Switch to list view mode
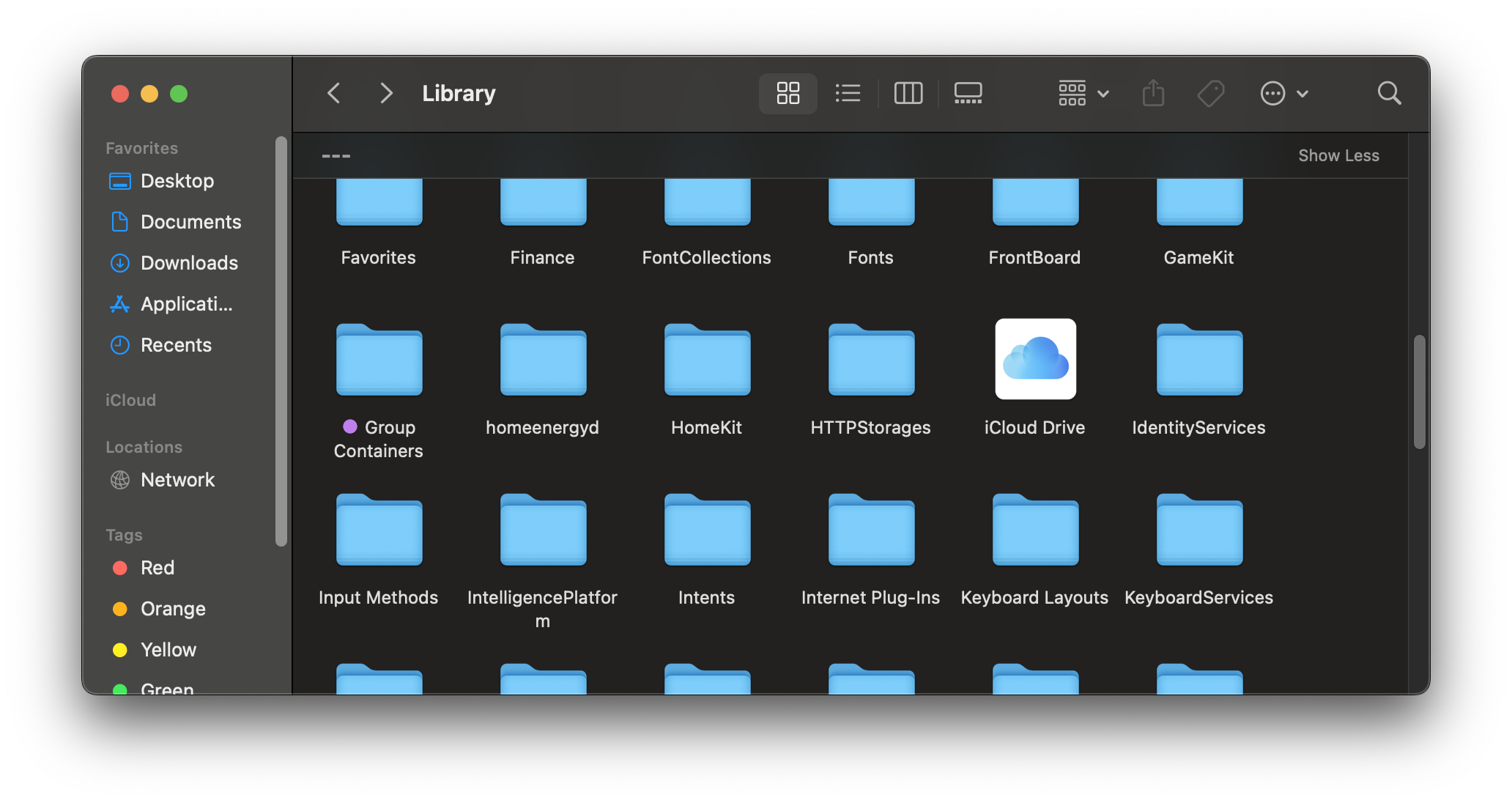 coord(848,93)
